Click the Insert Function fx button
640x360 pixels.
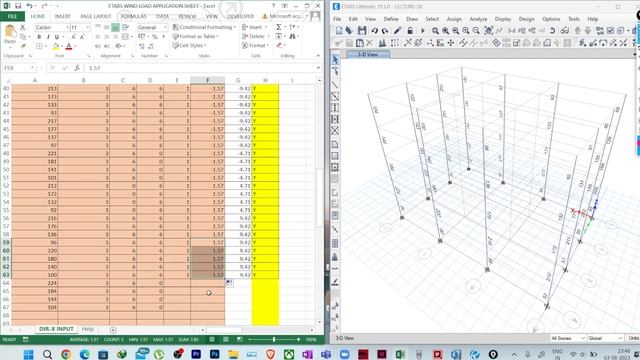pyautogui.click(x=77, y=68)
